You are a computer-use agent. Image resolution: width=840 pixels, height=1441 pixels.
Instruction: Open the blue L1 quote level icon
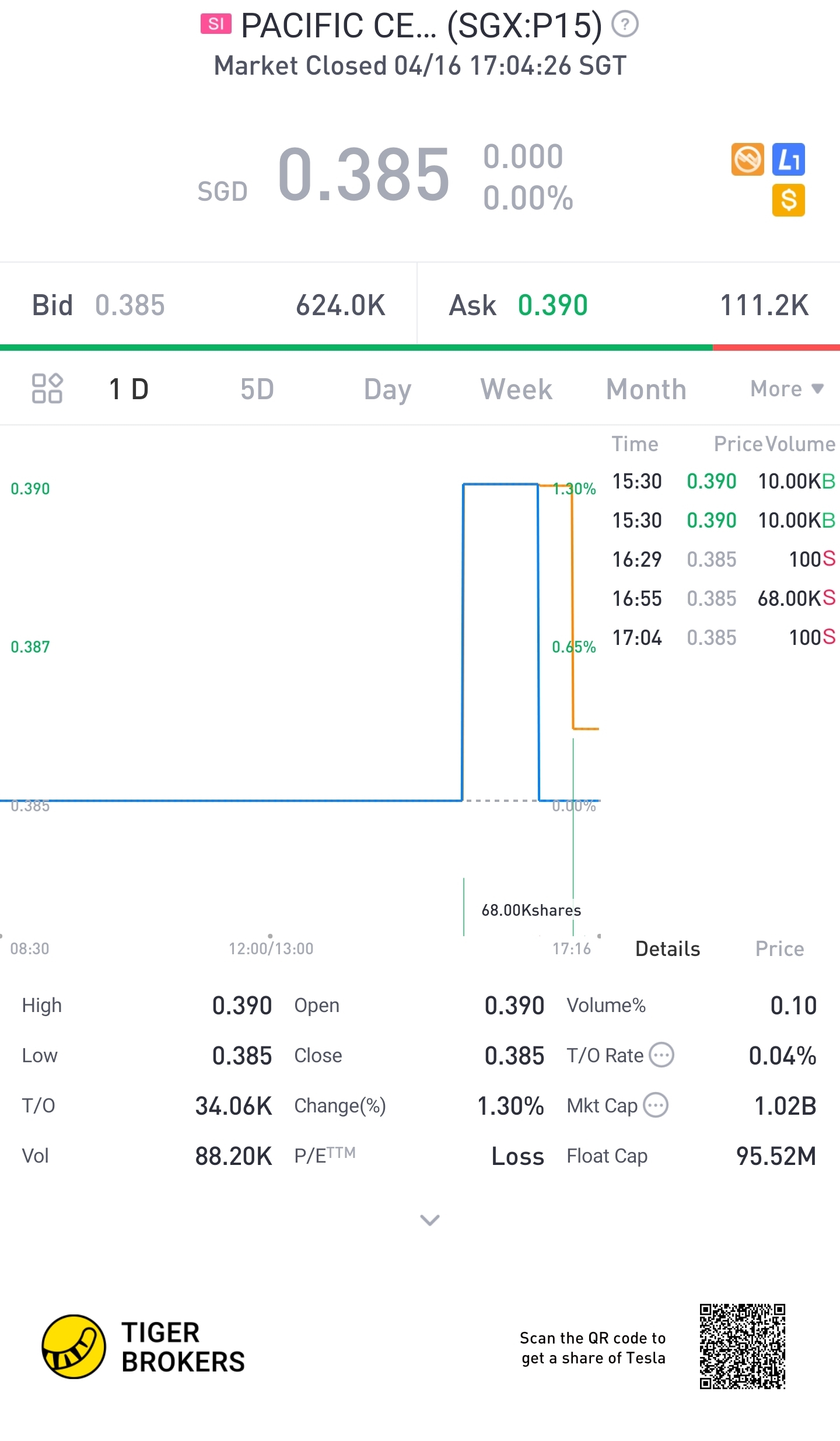[x=788, y=159]
